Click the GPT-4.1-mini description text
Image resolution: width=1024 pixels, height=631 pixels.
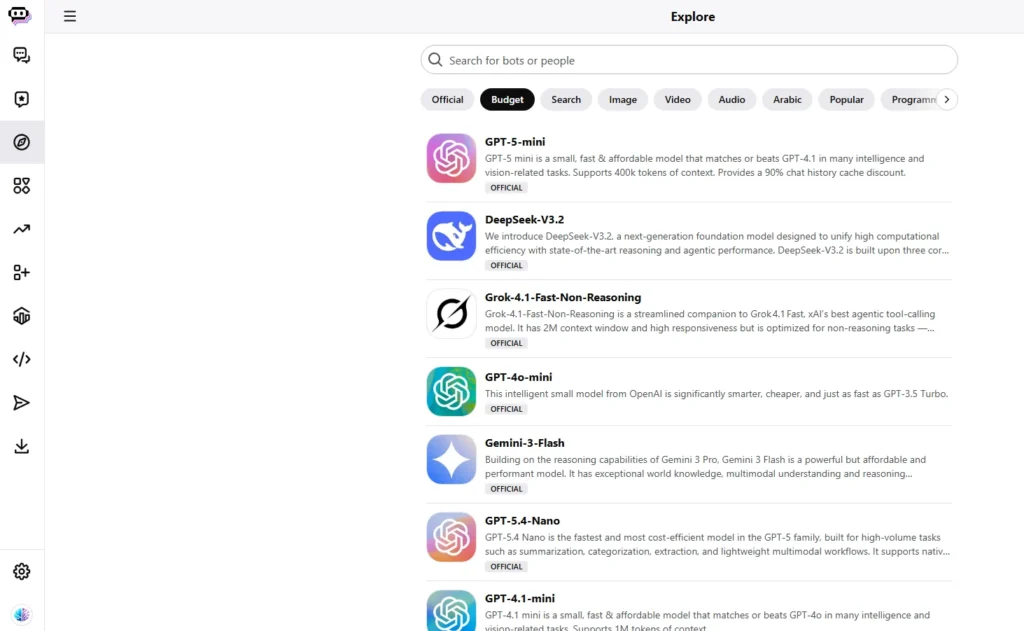(x=707, y=621)
